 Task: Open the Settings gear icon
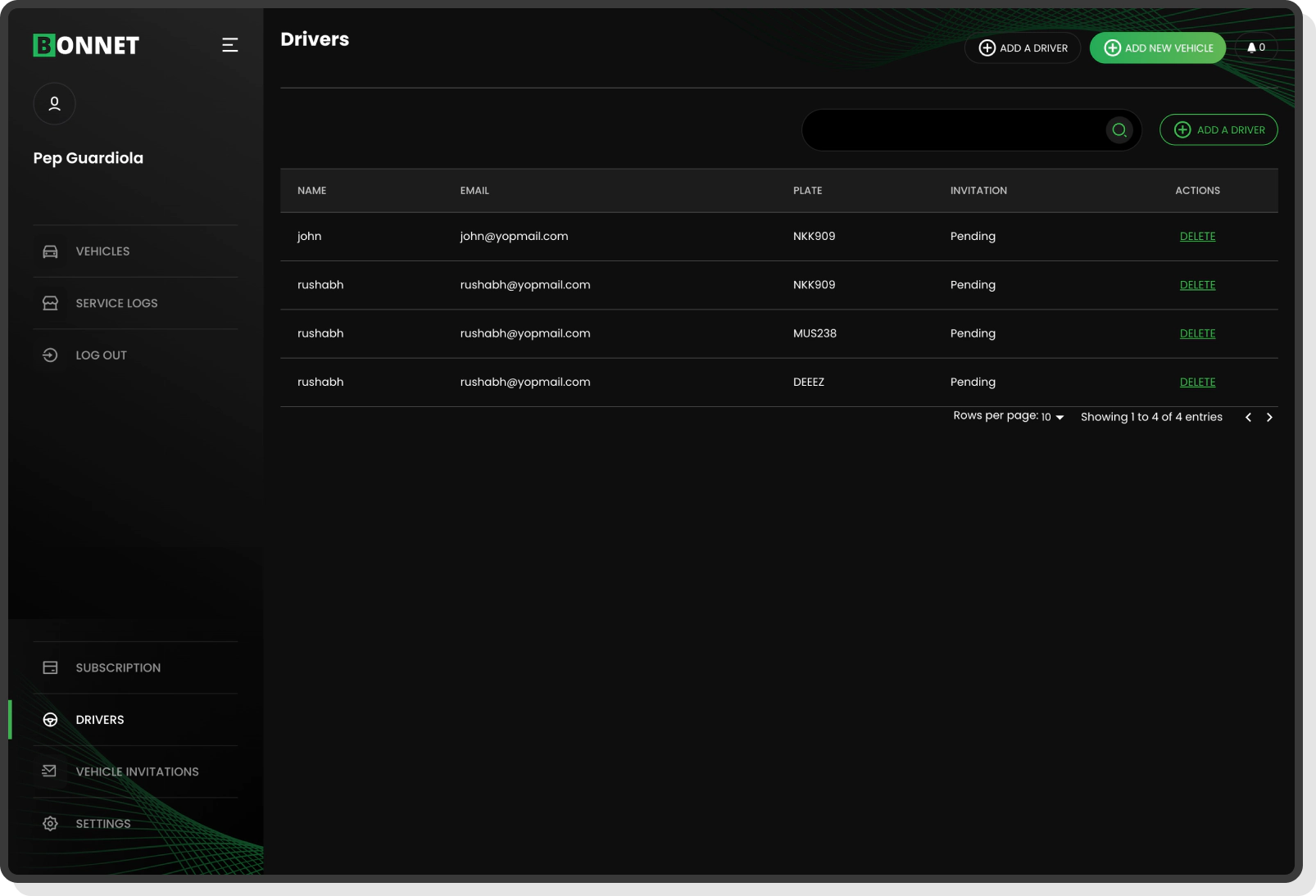click(x=50, y=823)
